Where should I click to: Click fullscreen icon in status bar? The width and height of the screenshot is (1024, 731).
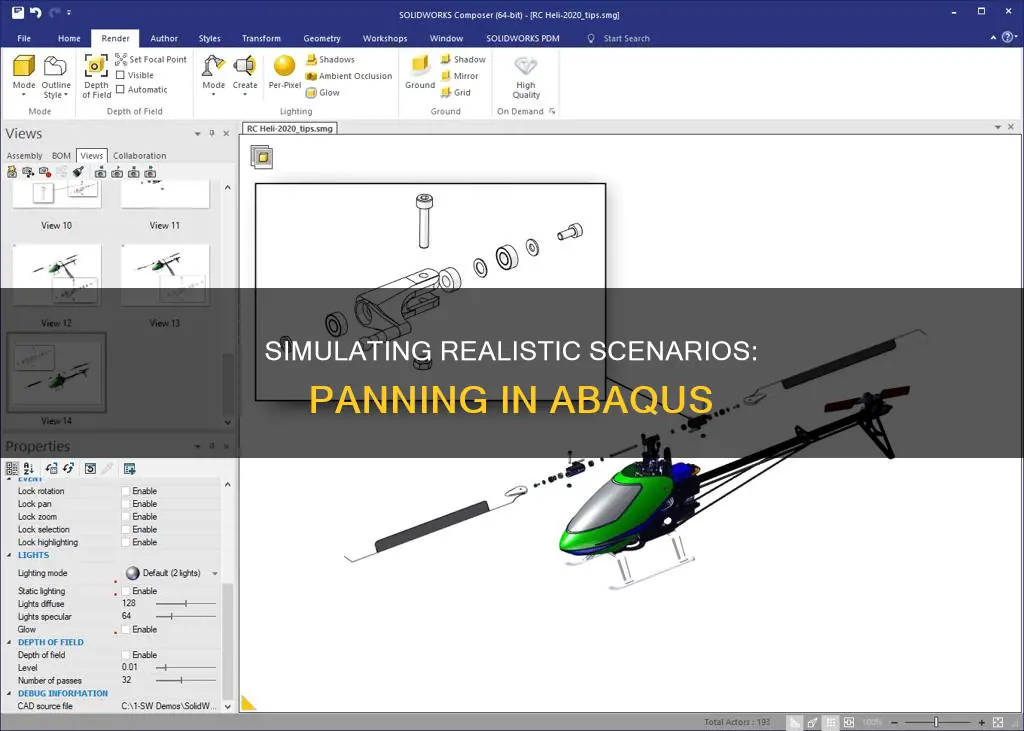(x=998, y=723)
